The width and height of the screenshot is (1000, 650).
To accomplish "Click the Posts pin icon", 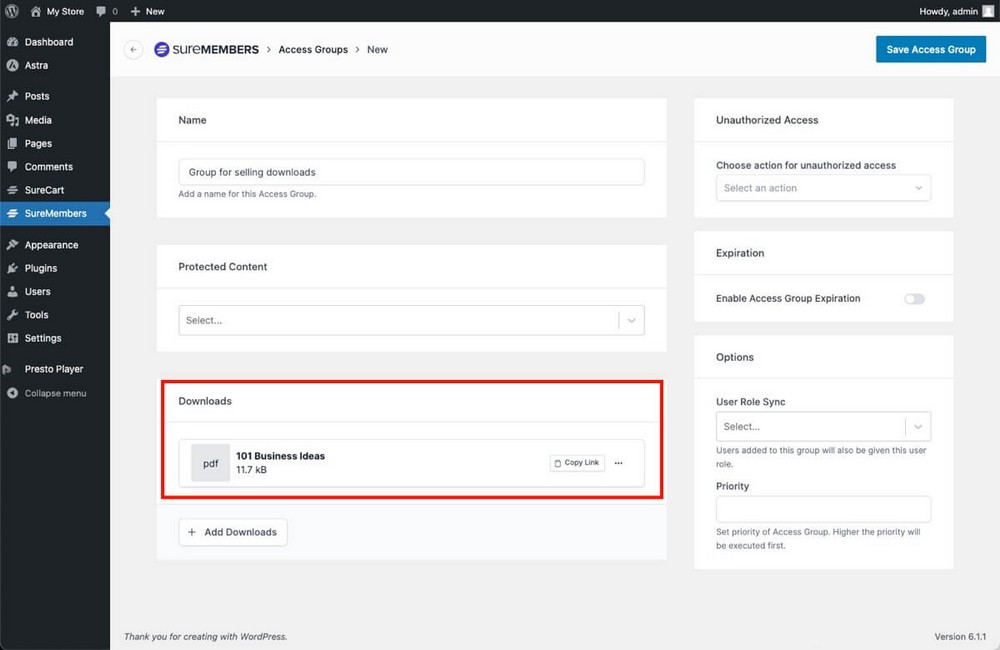I will (x=12, y=96).
